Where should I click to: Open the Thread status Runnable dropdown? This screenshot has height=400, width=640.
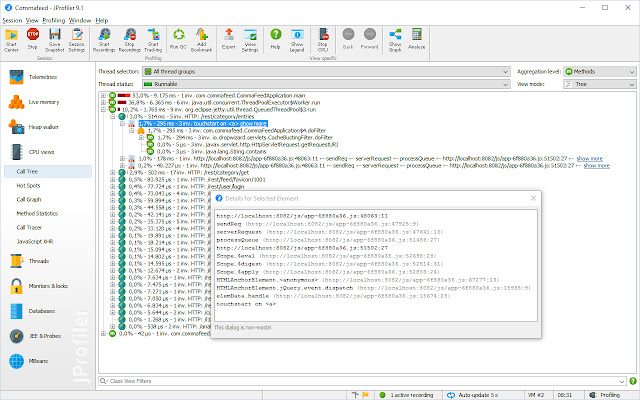326,84
